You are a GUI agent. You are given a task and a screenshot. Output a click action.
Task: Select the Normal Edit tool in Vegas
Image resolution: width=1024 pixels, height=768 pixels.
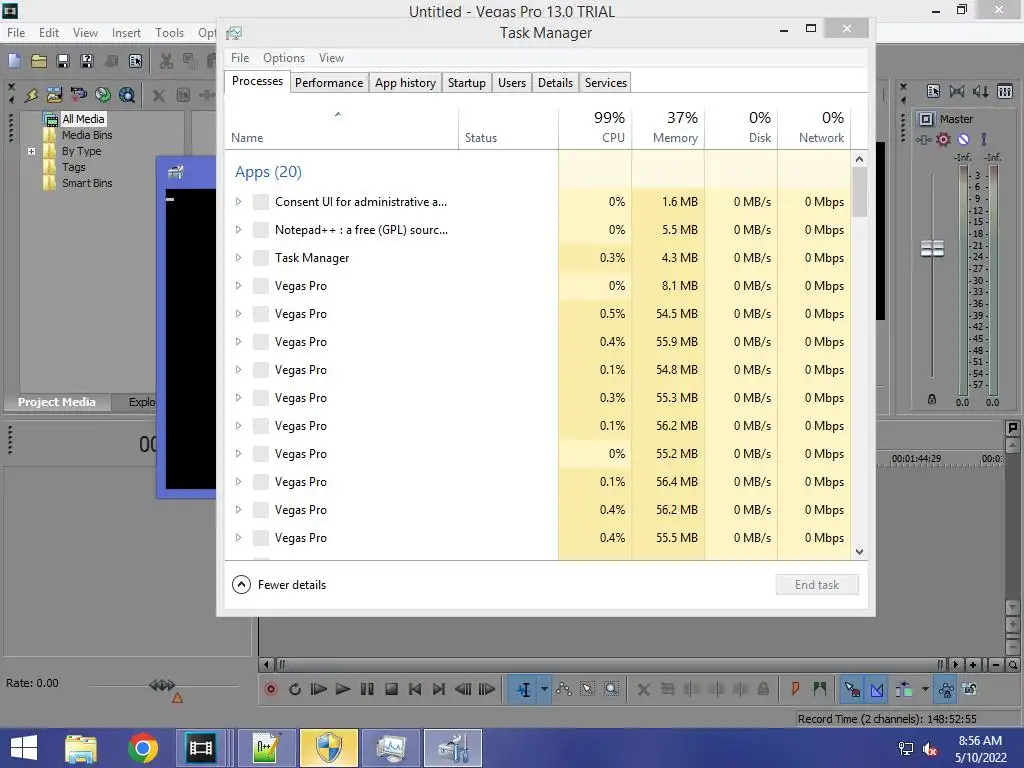coord(524,689)
